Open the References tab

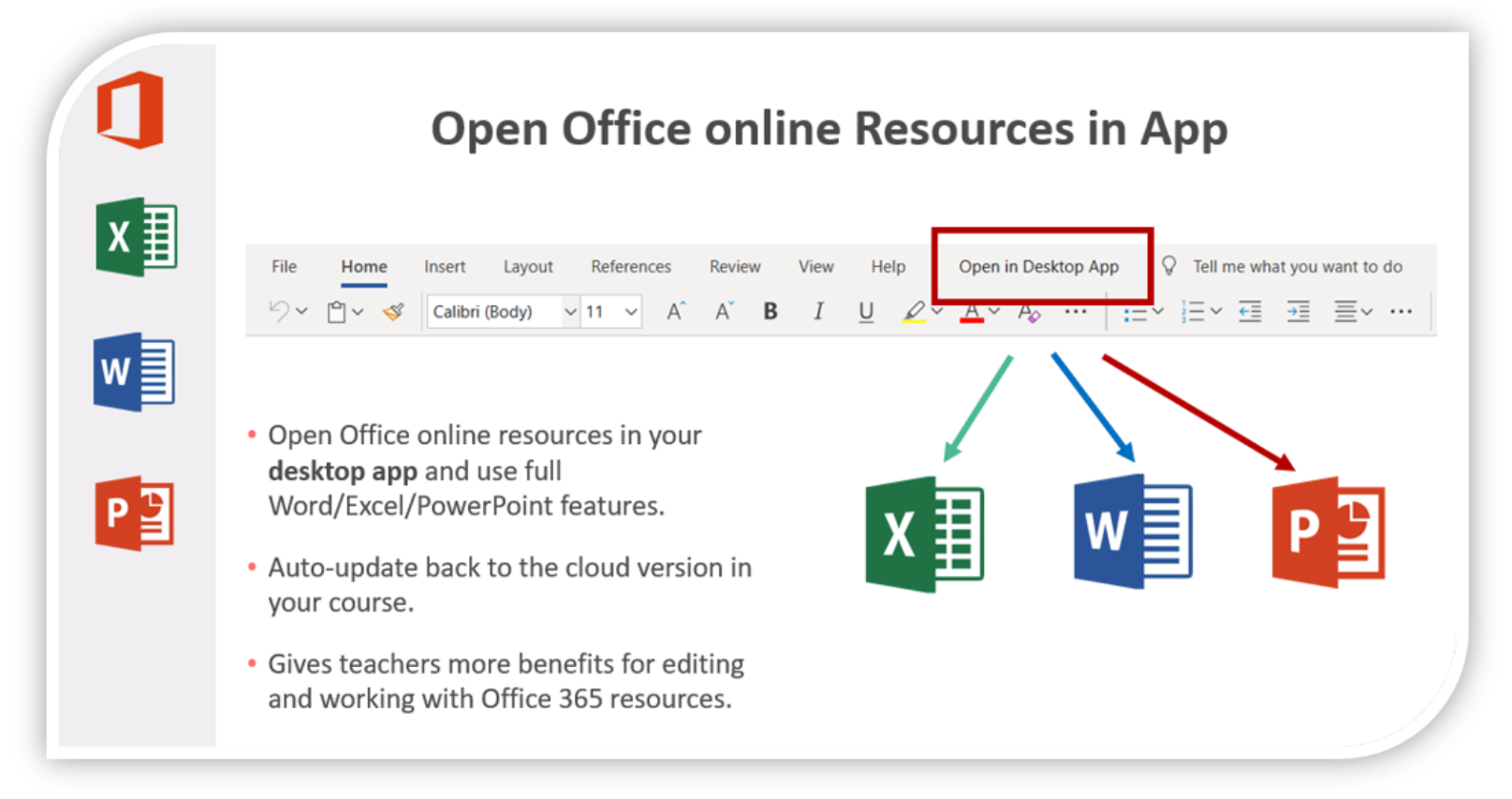pos(630,267)
